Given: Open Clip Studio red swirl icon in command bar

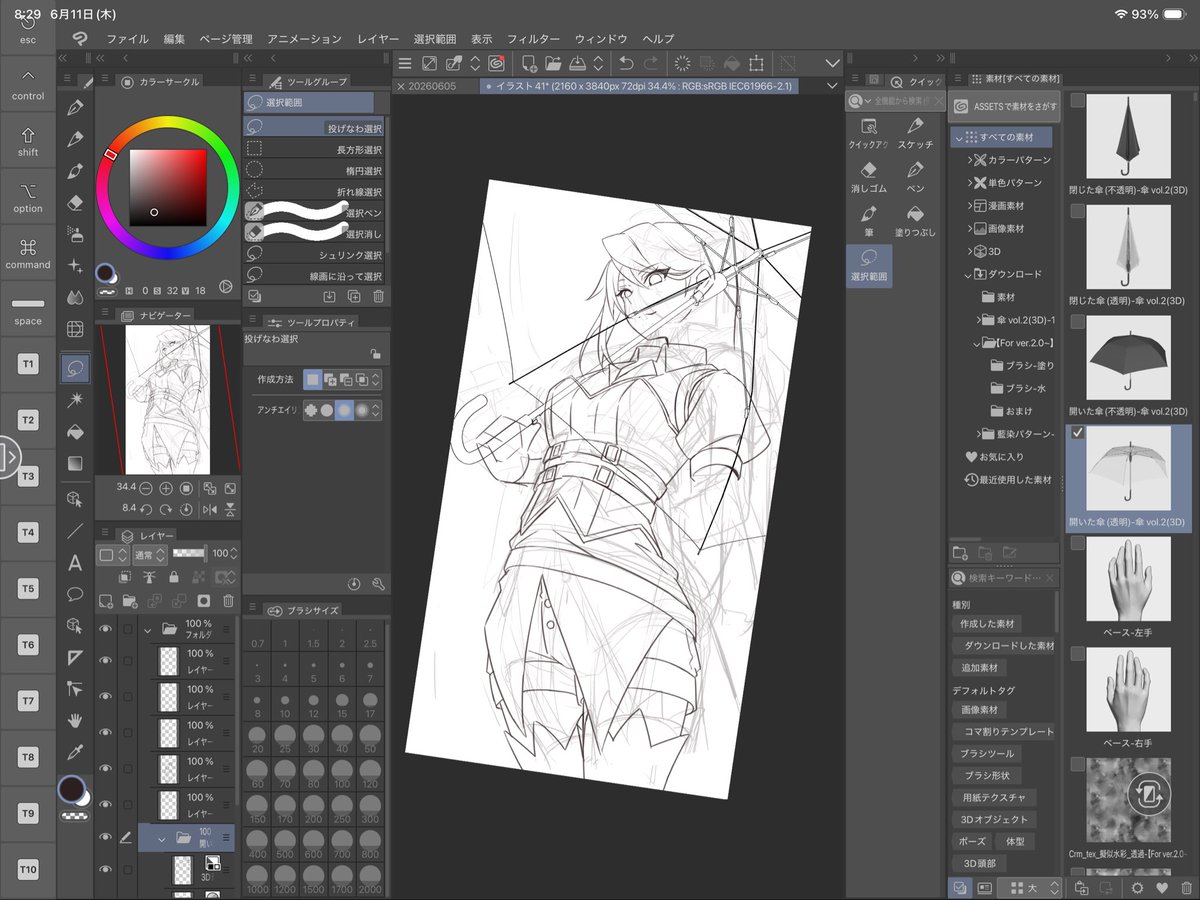Looking at the screenshot, I should [497, 63].
